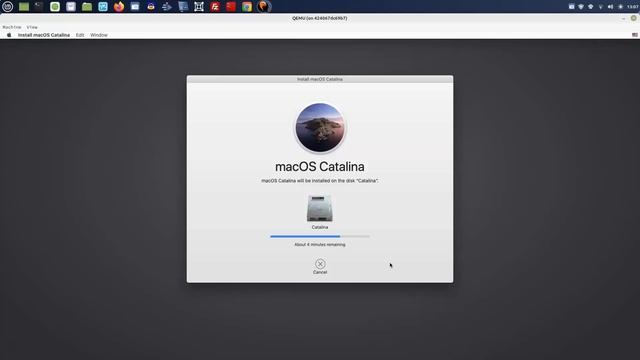Screen dimensions: 640x360
Task: Open the Linux Mint start menu
Action: point(8,7)
